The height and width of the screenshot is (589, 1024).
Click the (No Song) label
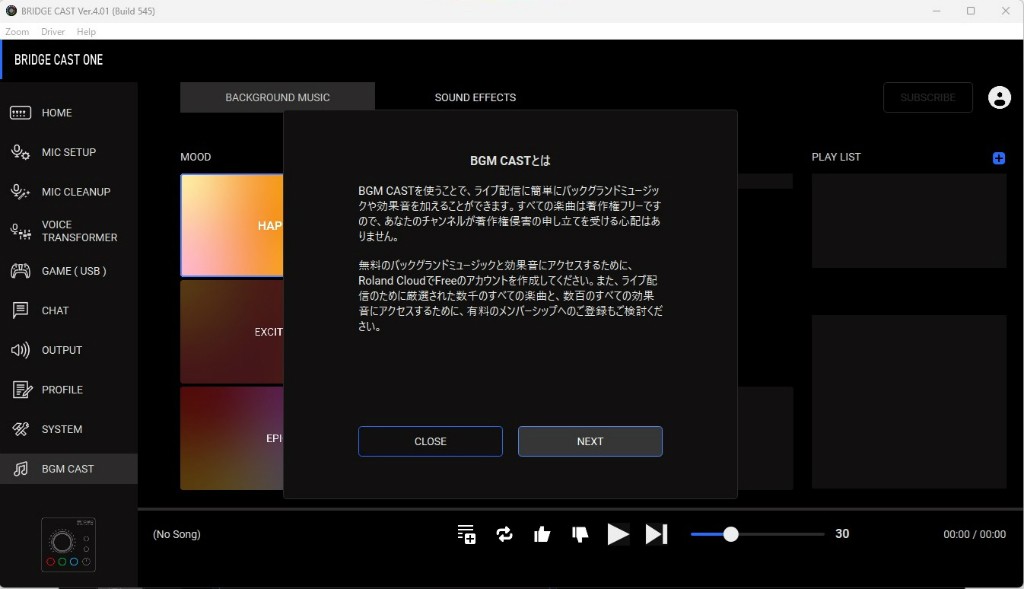pos(176,534)
